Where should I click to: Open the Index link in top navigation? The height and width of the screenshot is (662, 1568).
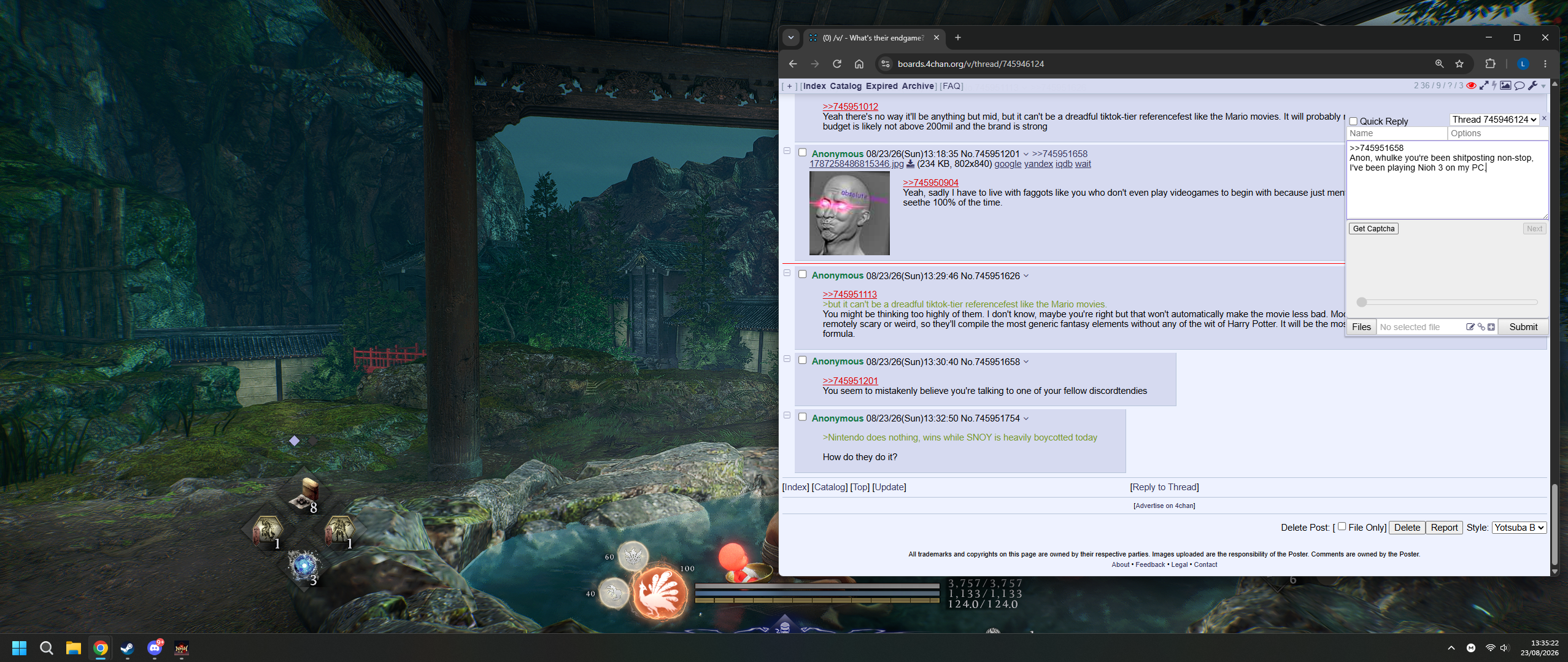coord(814,87)
